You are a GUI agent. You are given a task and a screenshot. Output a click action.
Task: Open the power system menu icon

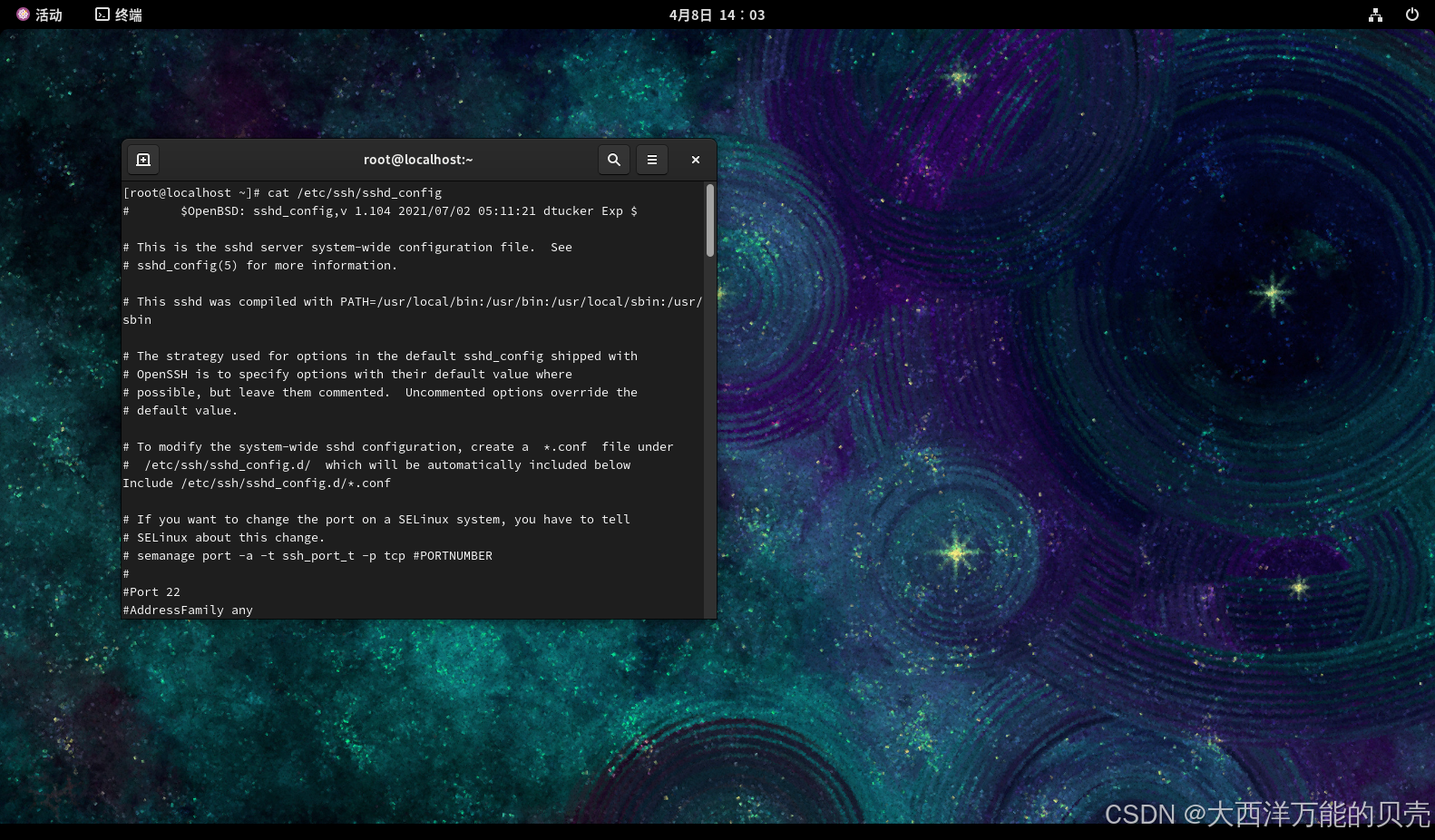(x=1412, y=15)
